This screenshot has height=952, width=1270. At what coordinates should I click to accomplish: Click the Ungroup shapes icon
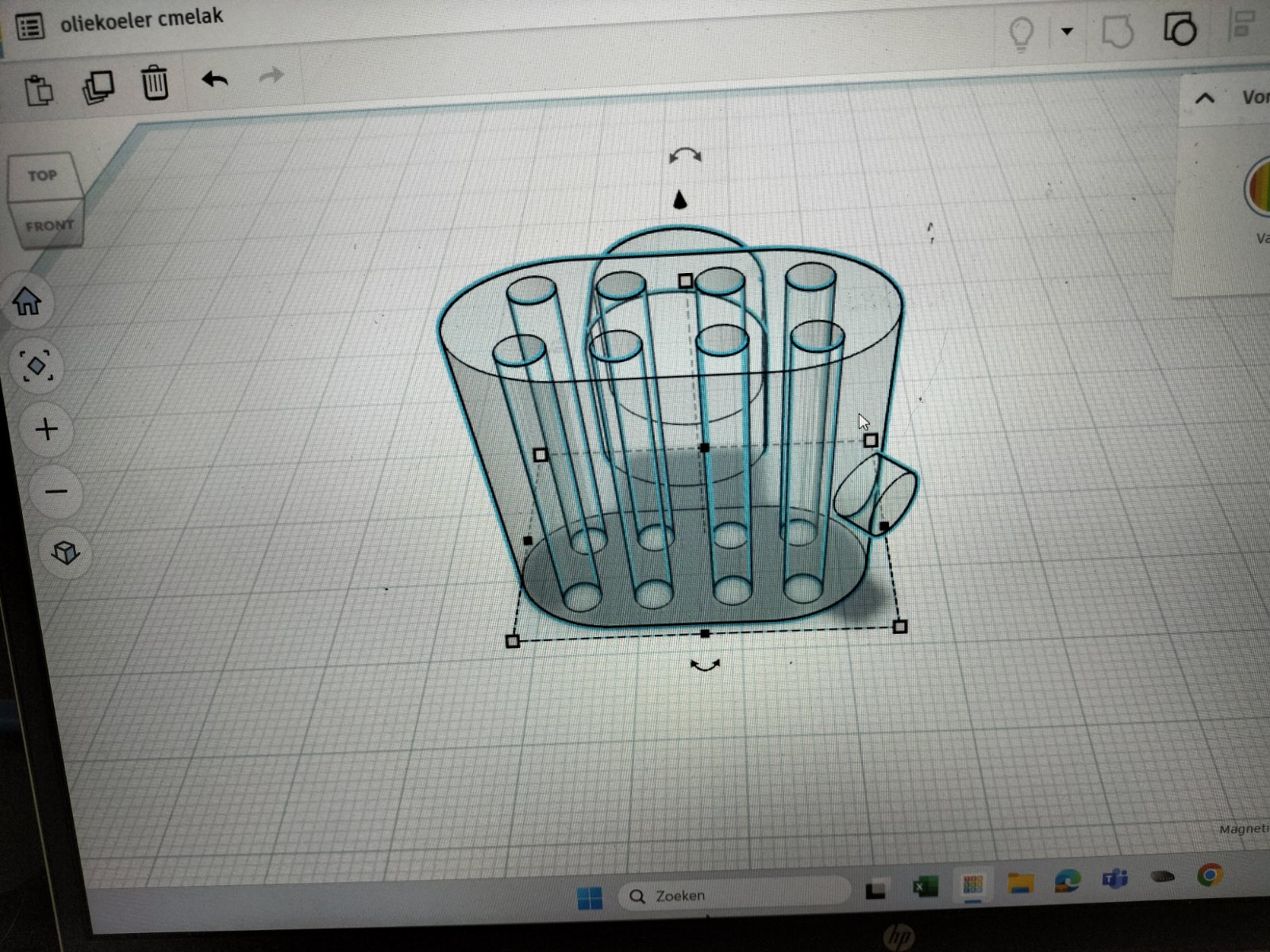point(1180,29)
